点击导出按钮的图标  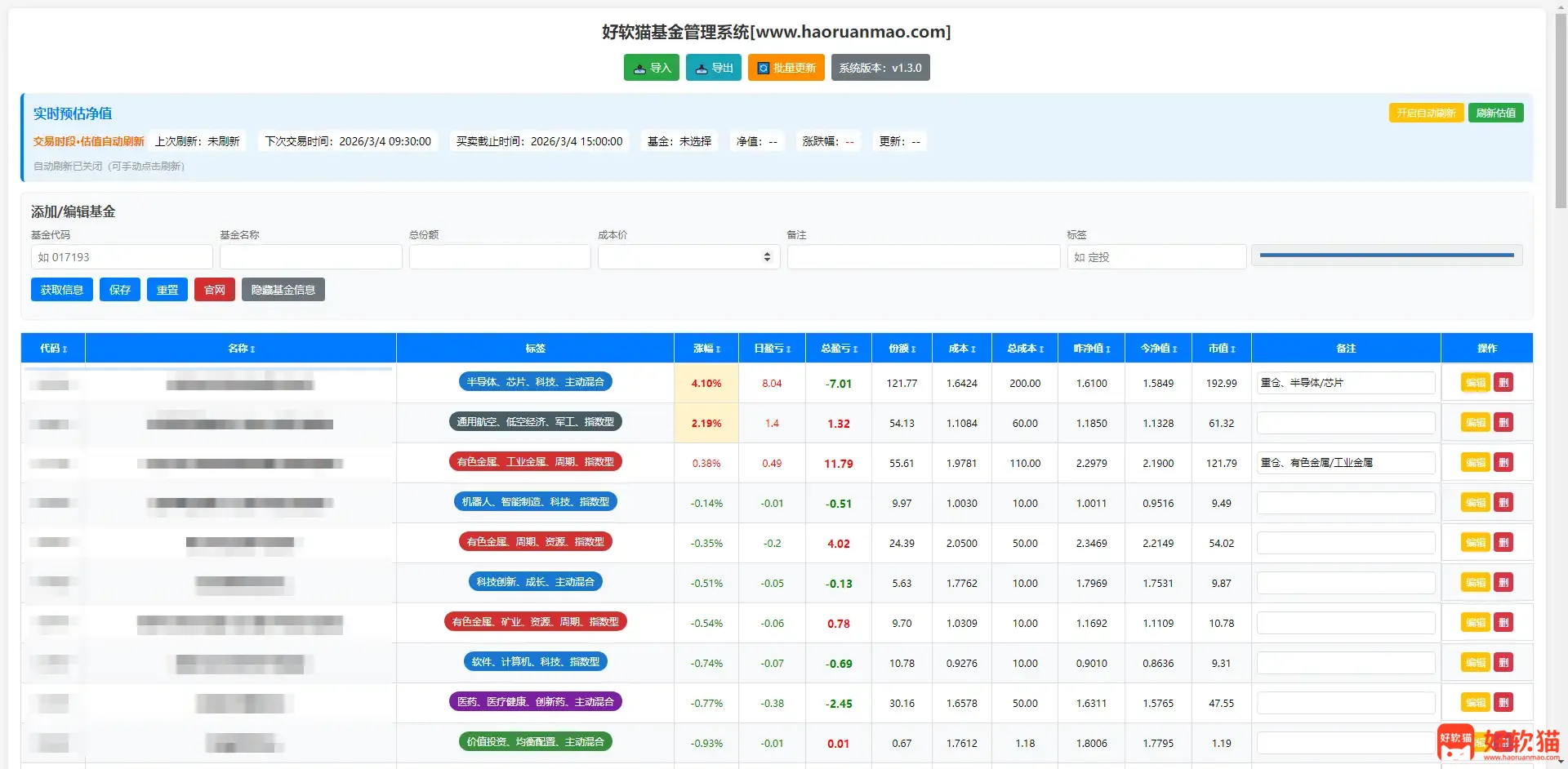[x=702, y=69]
